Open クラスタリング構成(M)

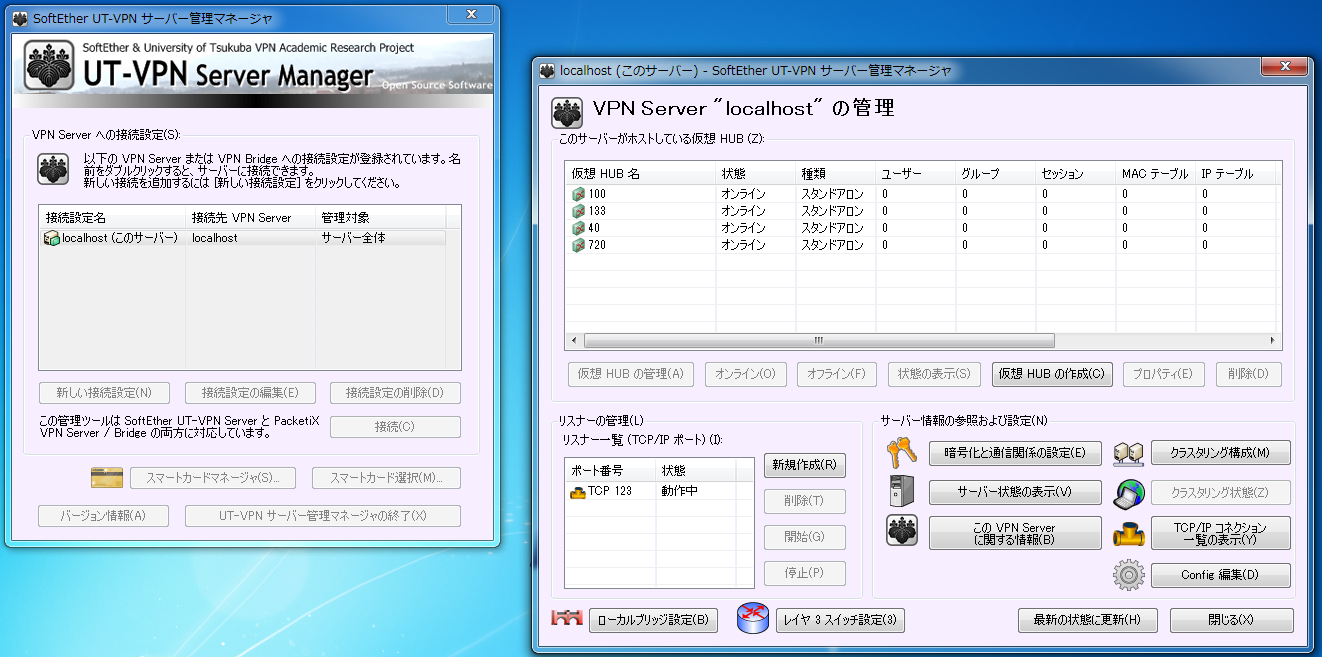(x=1221, y=453)
